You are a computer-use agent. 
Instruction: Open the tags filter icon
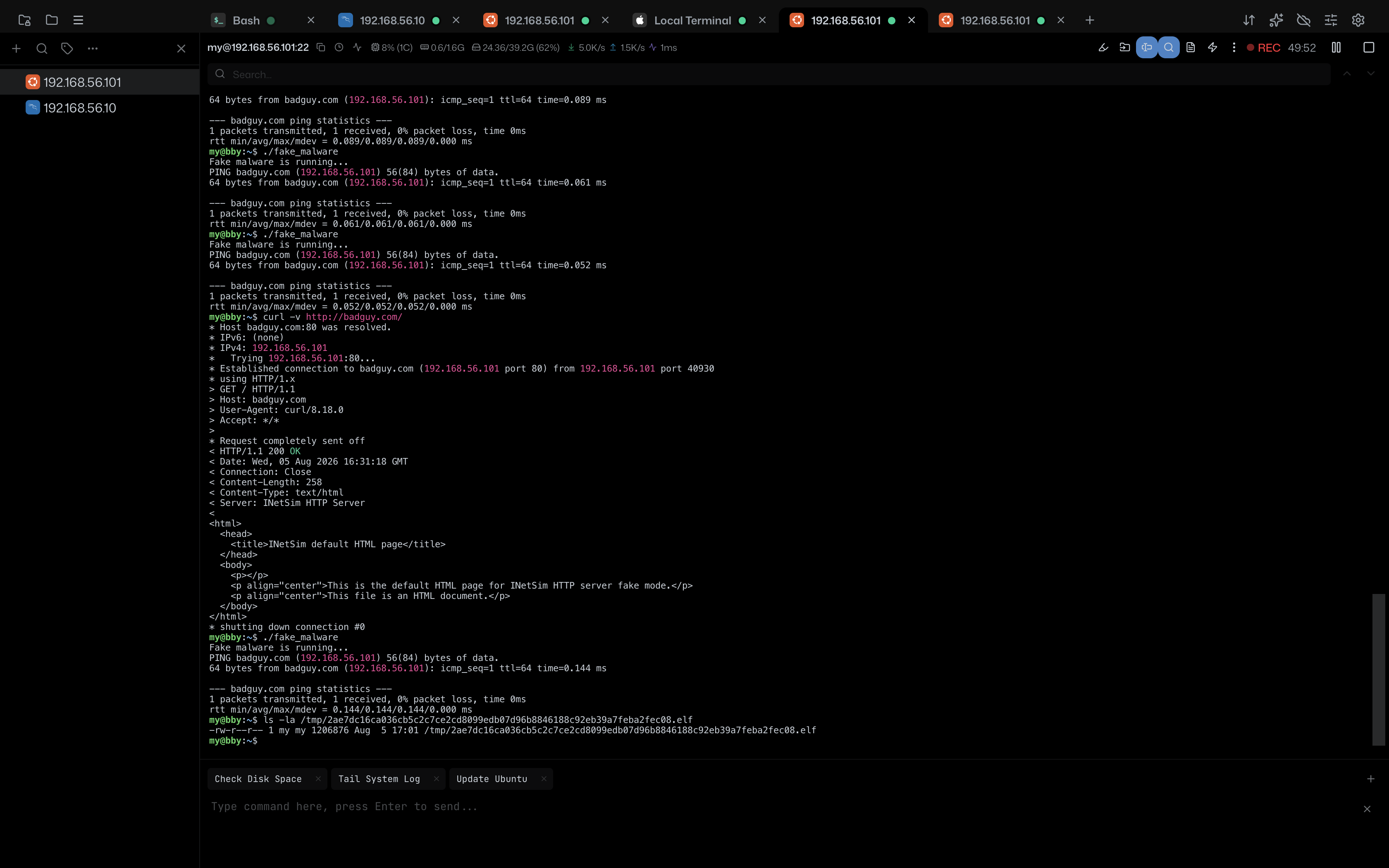[x=67, y=49]
